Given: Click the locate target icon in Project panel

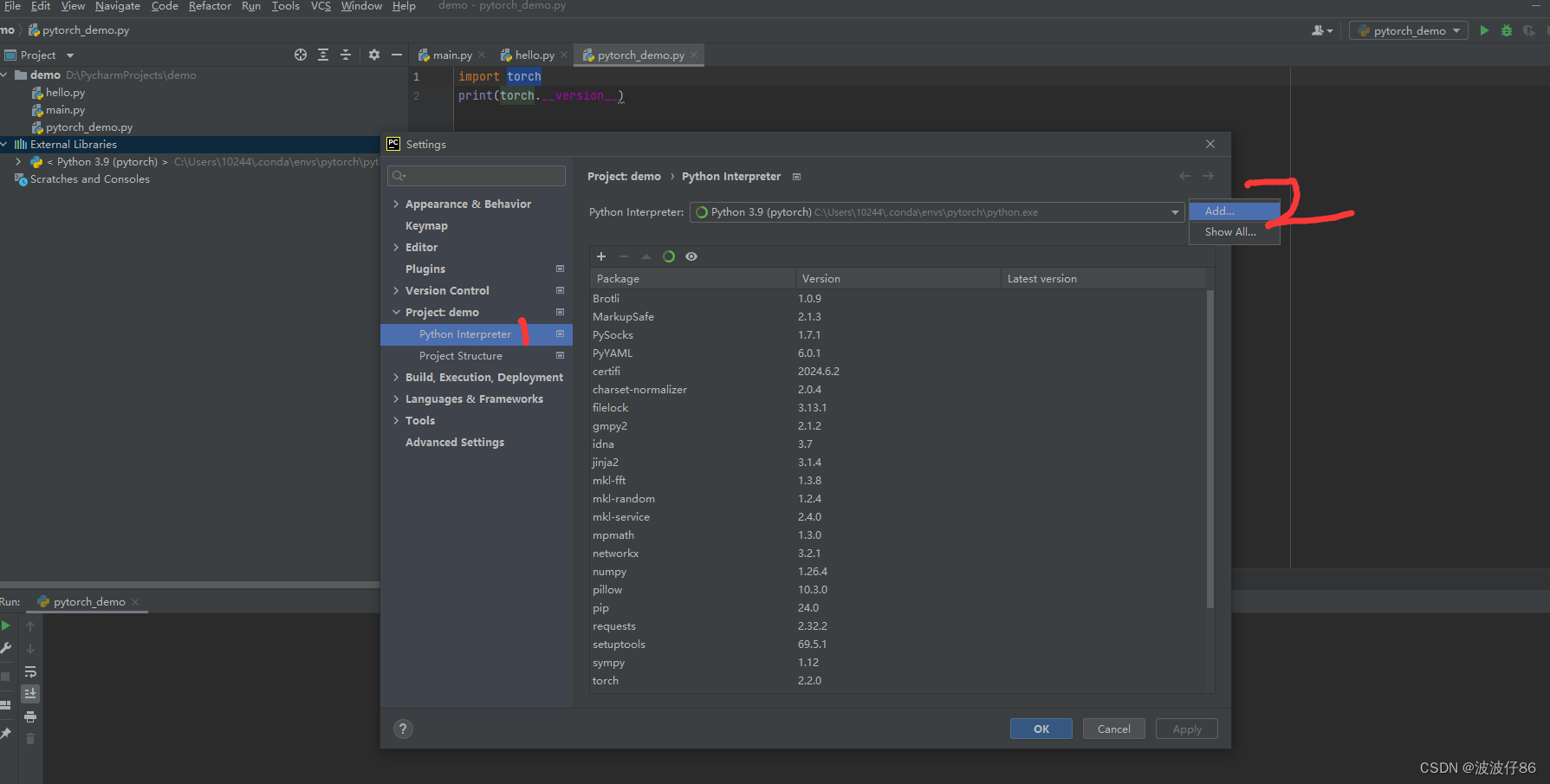Looking at the screenshot, I should 301,55.
